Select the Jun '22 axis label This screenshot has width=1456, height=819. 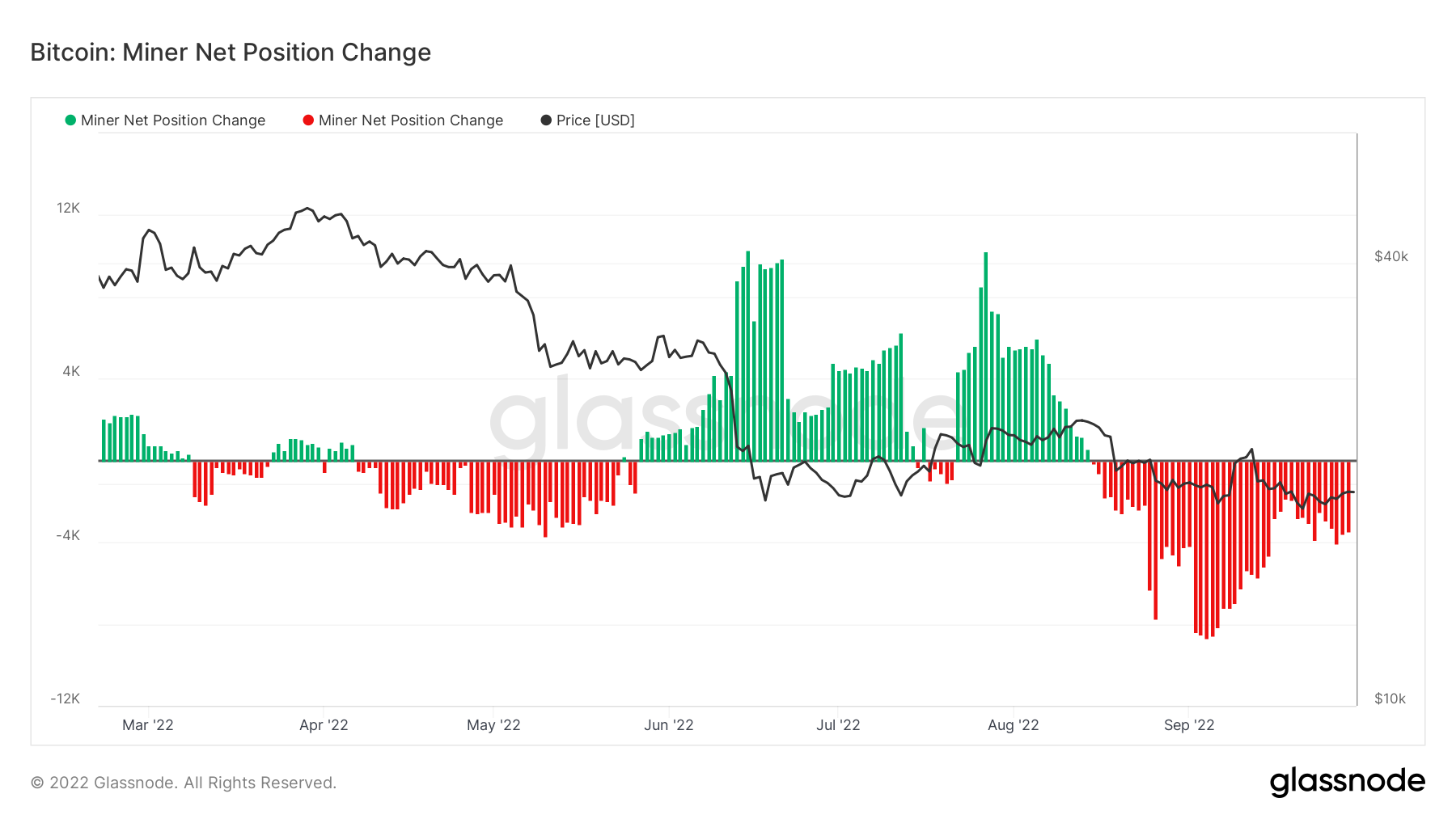[669, 725]
